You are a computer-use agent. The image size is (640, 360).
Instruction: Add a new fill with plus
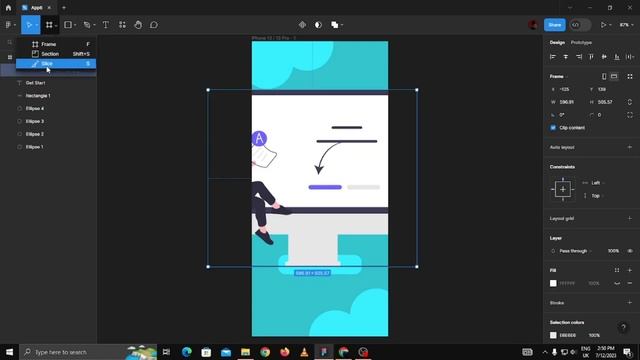click(x=630, y=270)
